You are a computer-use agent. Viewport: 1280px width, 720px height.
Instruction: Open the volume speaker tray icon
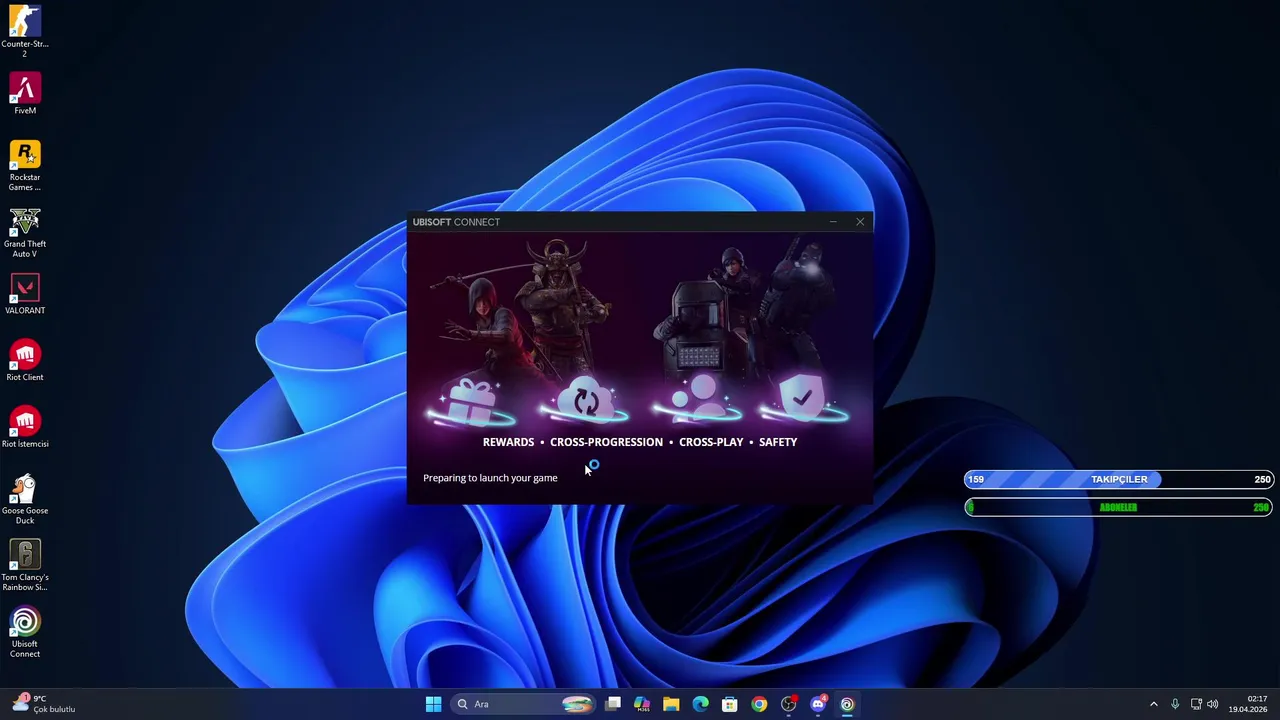tap(1213, 704)
